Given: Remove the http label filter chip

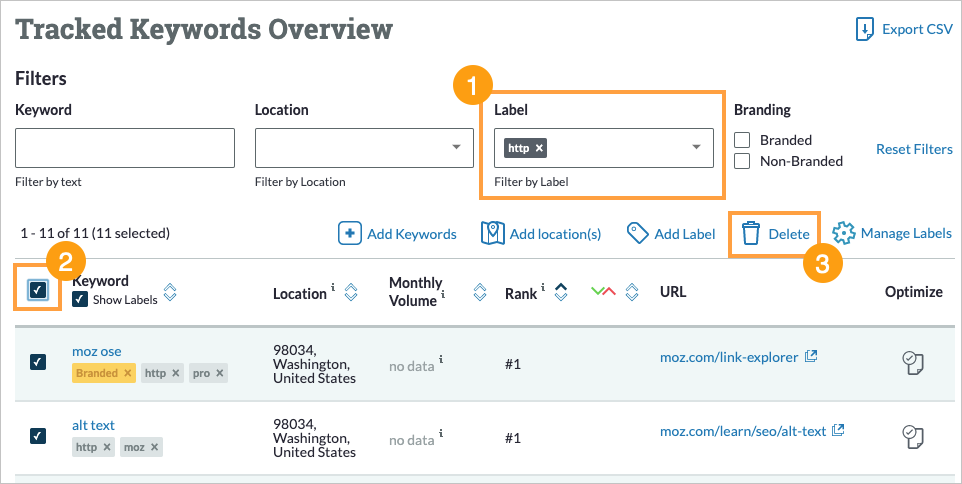Looking at the screenshot, I should coord(540,148).
